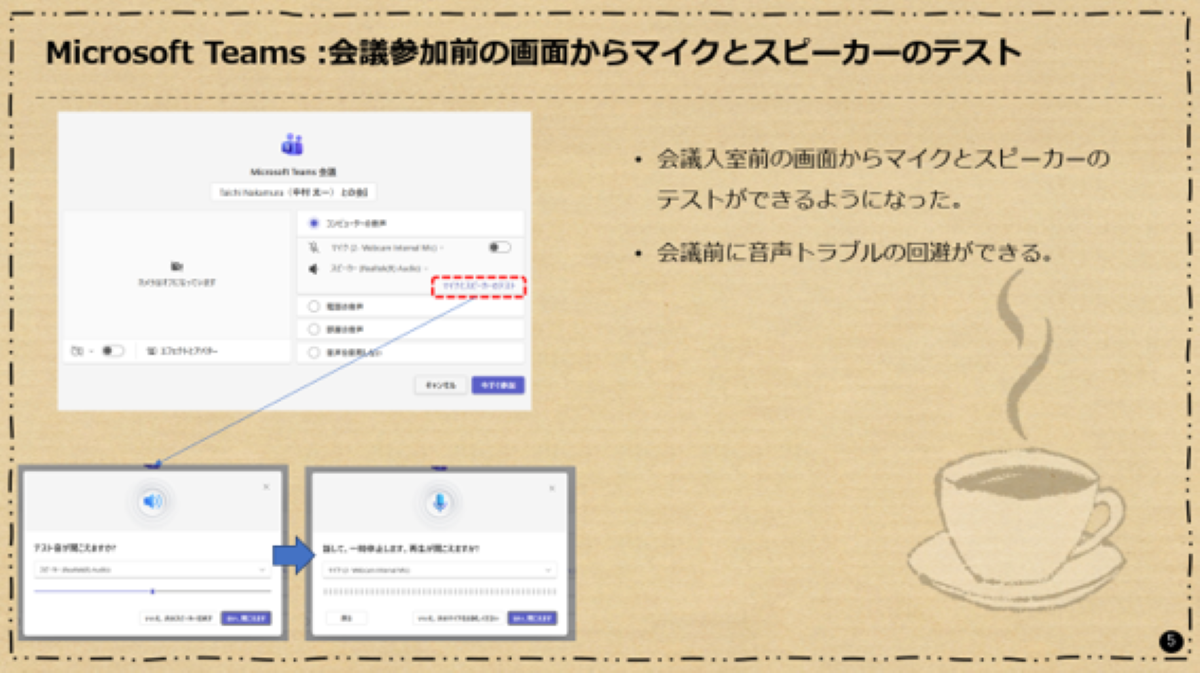Click the purple confirm button in the microphone test
The width and height of the screenshot is (1200, 673).
(532, 618)
